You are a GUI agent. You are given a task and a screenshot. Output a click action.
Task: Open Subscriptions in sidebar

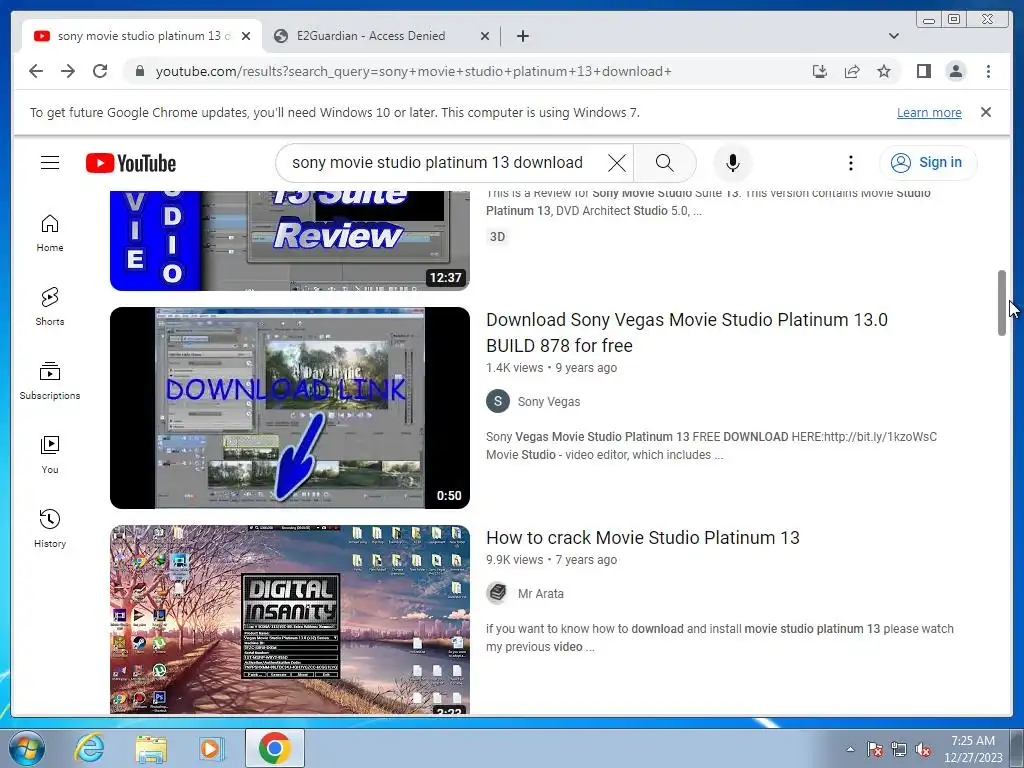pyautogui.click(x=50, y=381)
